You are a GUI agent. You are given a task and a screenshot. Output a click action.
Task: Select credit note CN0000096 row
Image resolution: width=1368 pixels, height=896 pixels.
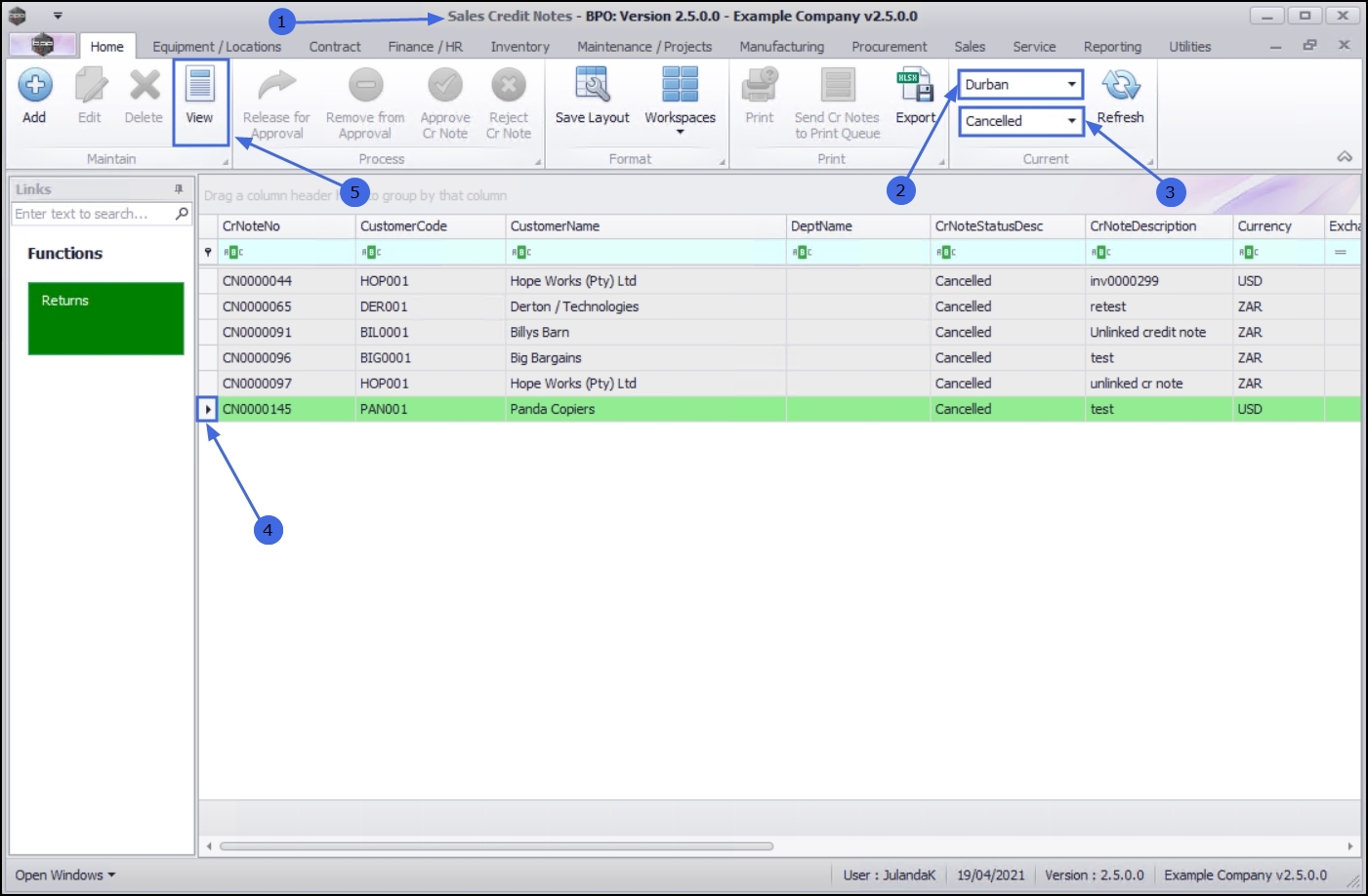[x=779, y=358]
